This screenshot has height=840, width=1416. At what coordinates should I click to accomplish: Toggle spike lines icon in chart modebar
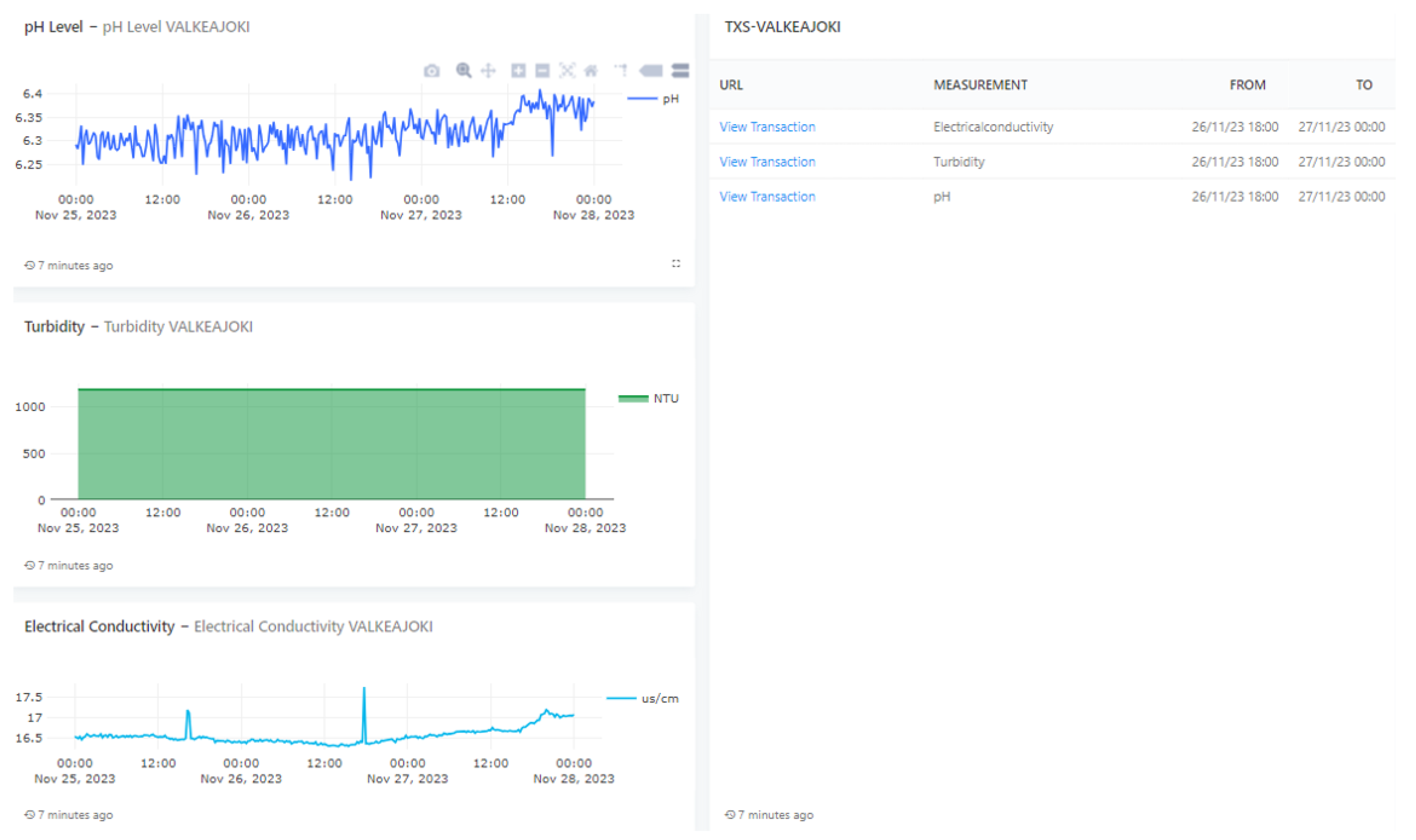click(x=621, y=71)
